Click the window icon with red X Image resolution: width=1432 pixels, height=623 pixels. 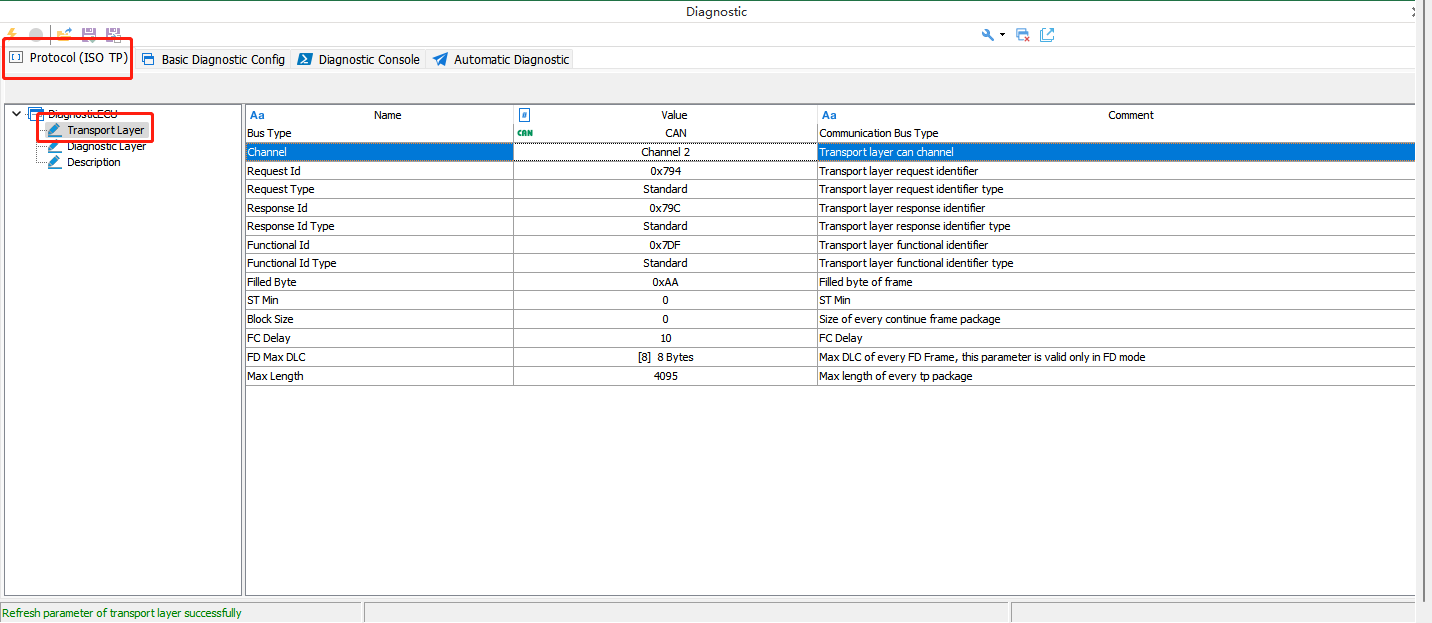[1022, 35]
